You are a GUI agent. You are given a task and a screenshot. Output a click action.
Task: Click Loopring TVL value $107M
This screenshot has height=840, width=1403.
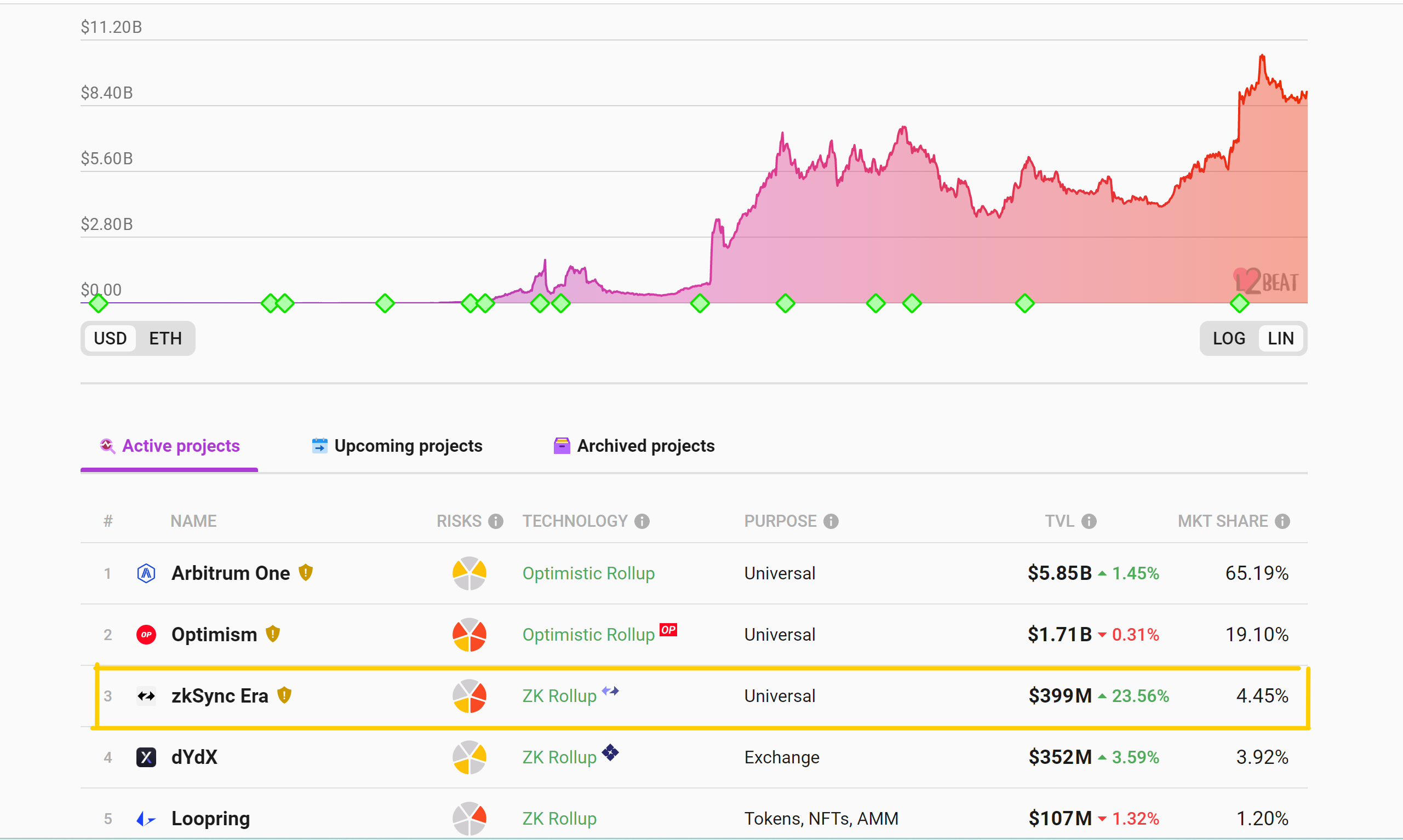coord(1061,819)
